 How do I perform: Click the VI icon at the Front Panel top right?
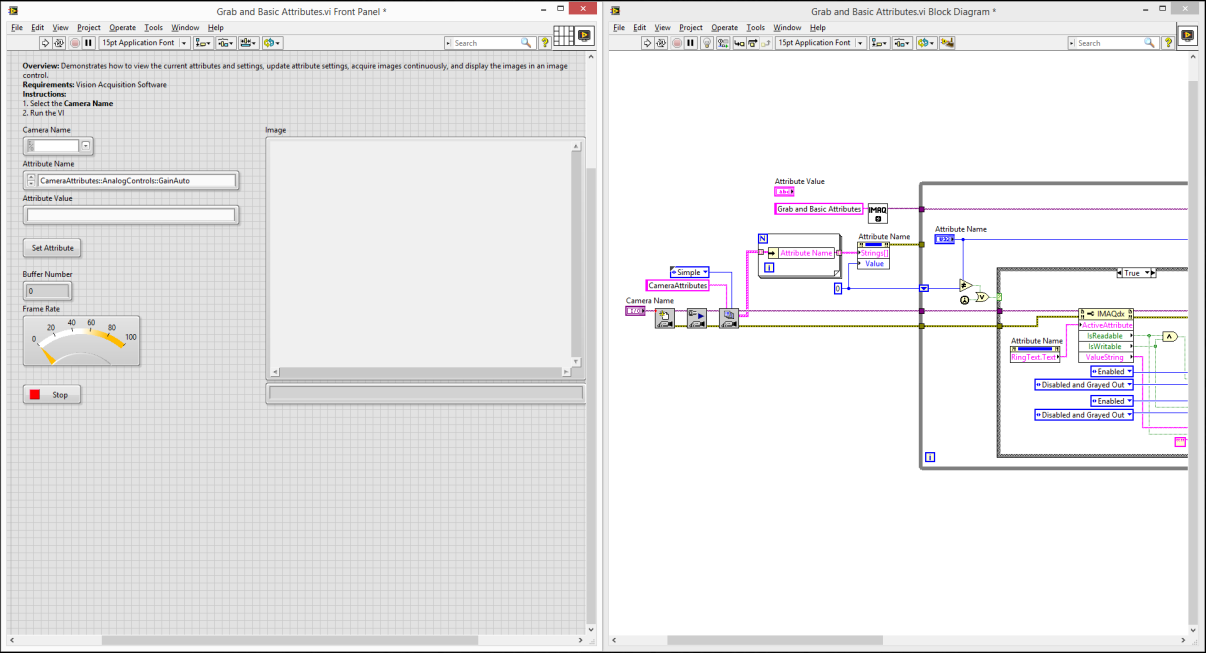(585, 36)
